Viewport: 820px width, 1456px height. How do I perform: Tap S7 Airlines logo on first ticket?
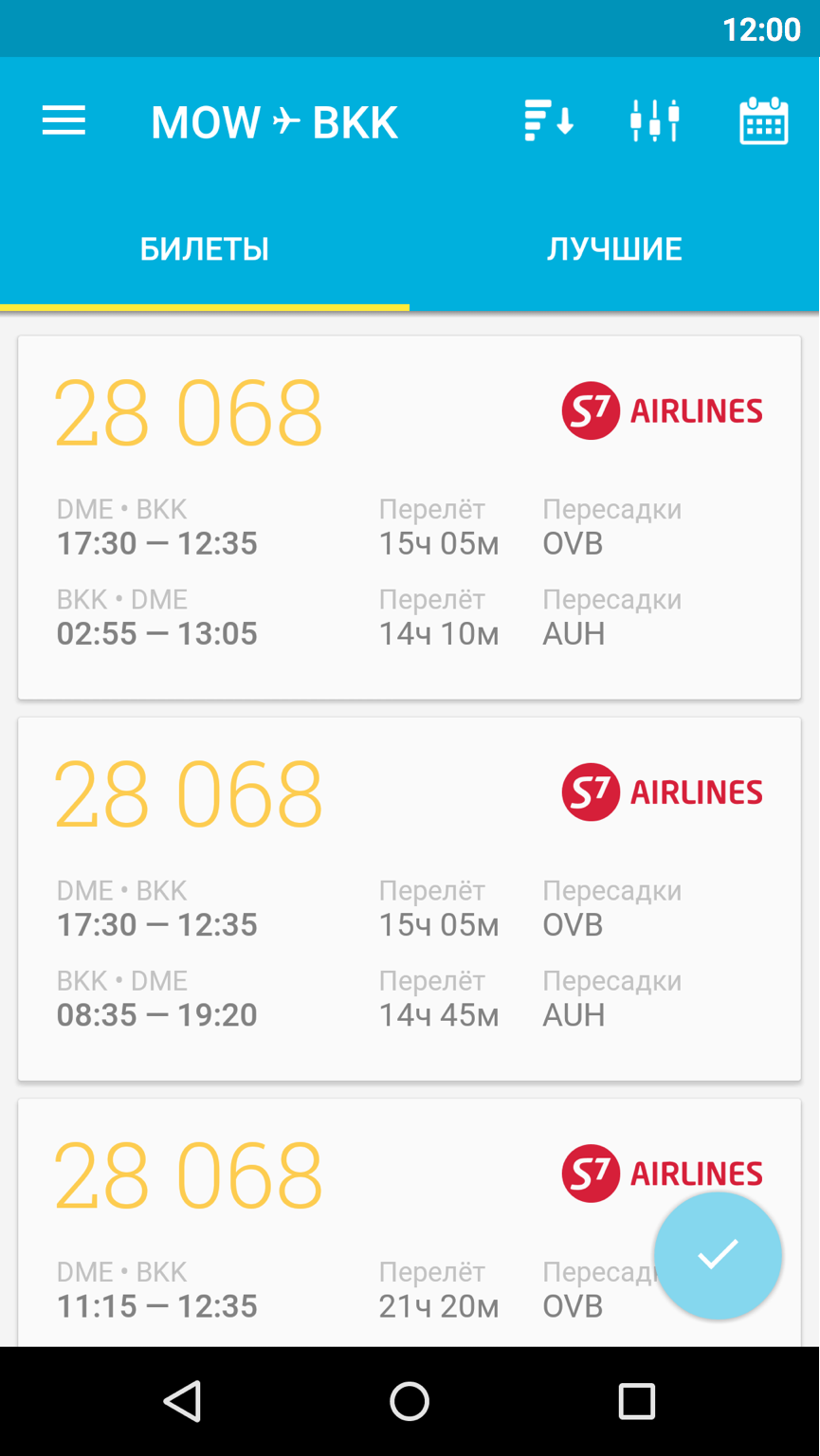coord(662,410)
